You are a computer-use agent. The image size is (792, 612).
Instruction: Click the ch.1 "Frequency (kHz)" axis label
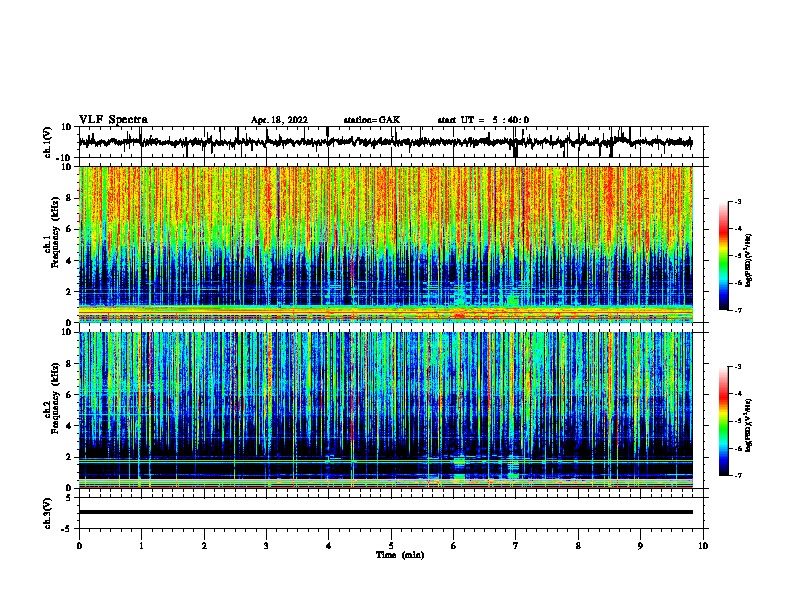point(55,233)
